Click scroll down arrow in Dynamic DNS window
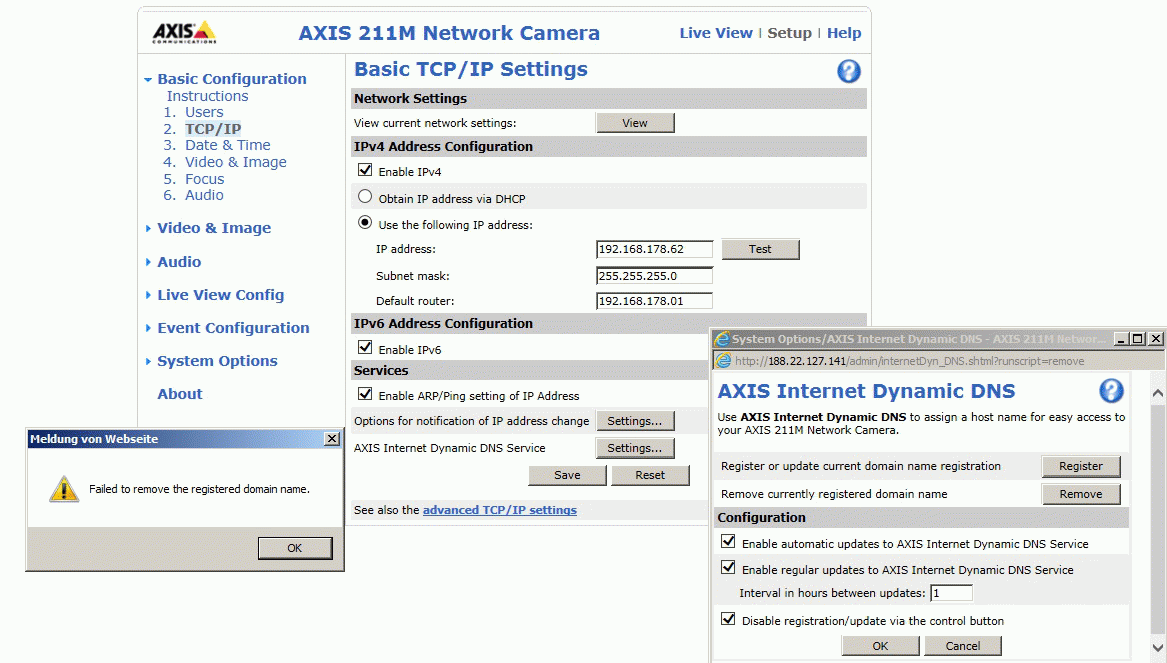Viewport: 1167px width, 663px height. coord(1157,647)
